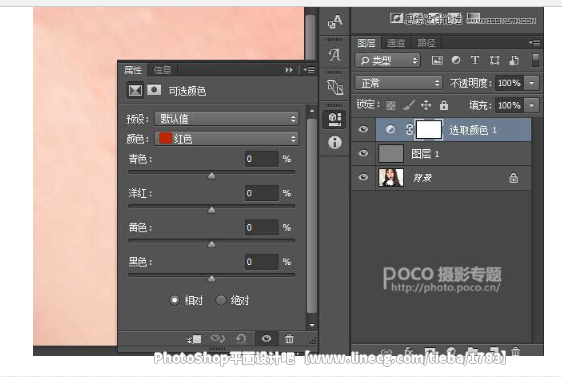The image size is (562, 377).
Task: Click the mask icon in Properties panel
Action: pos(154,90)
